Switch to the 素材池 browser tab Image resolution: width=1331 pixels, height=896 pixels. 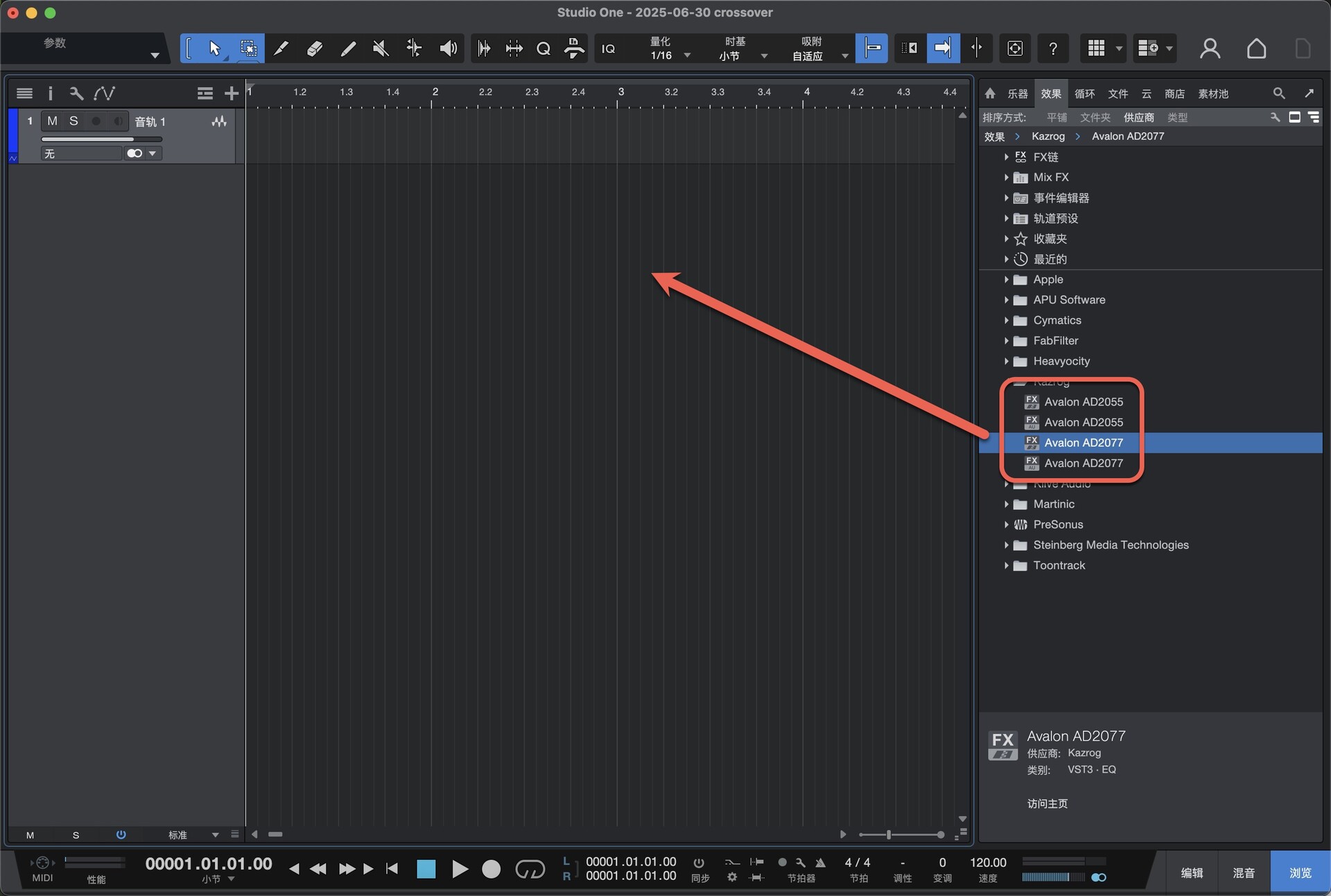(1213, 94)
